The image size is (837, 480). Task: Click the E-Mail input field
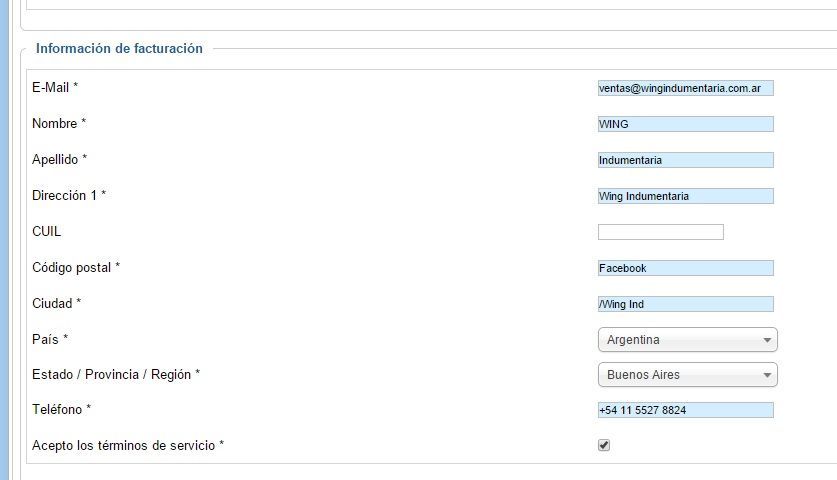coord(685,88)
